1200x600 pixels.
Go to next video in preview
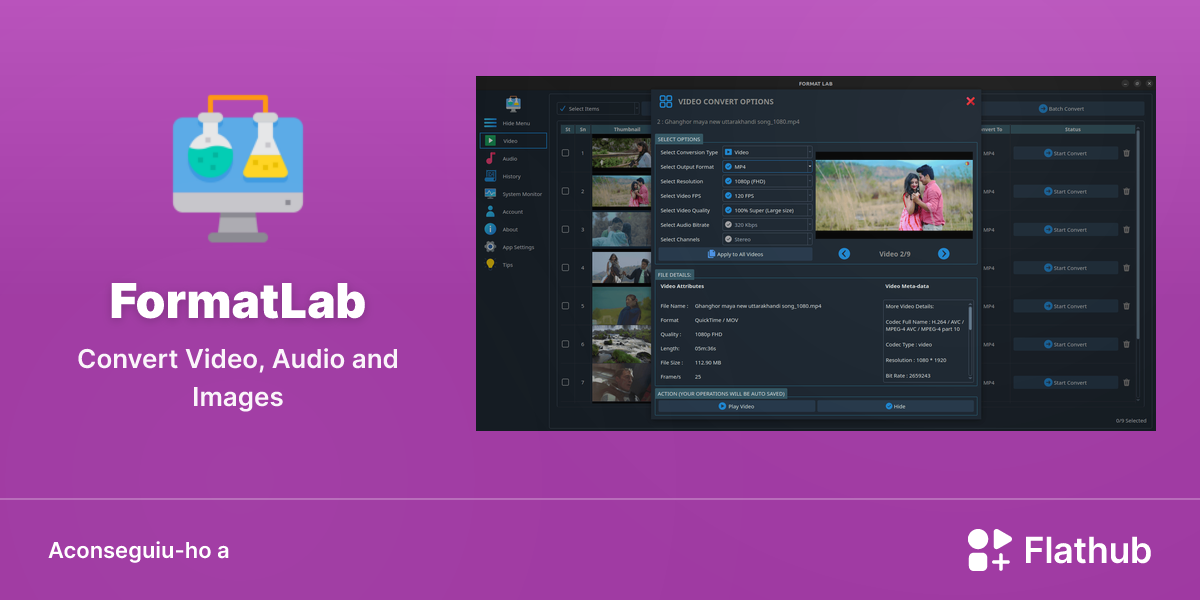(943, 254)
